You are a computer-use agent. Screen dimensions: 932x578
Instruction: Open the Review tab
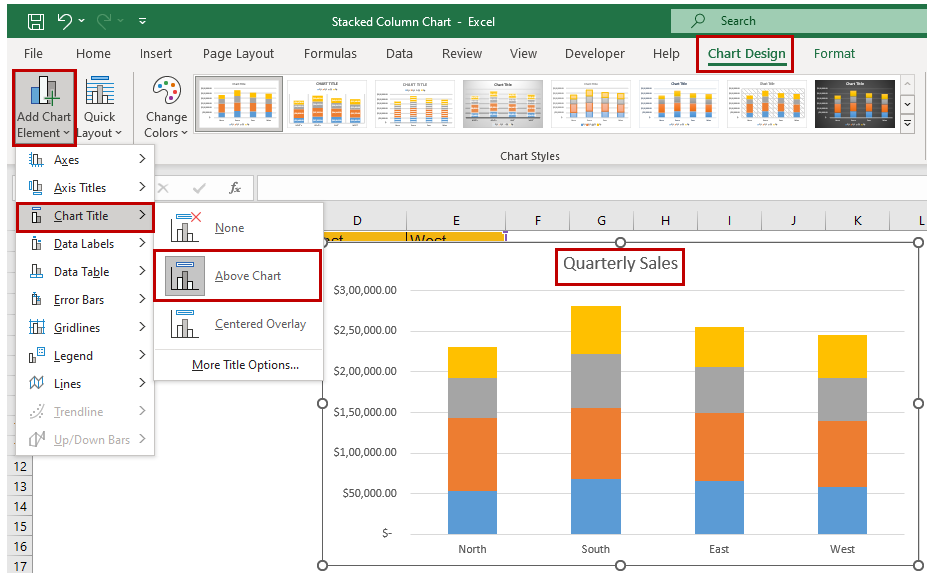coord(462,54)
